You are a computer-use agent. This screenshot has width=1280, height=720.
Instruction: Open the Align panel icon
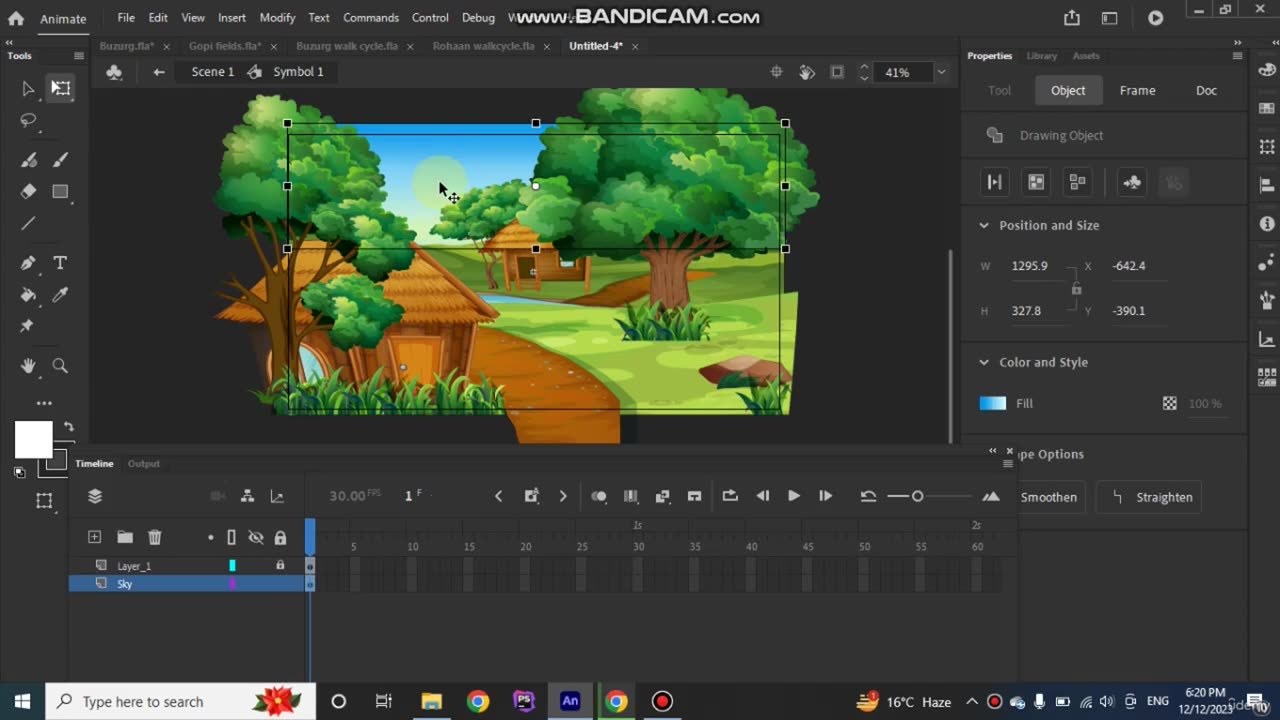pyautogui.click(x=1267, y=185)
